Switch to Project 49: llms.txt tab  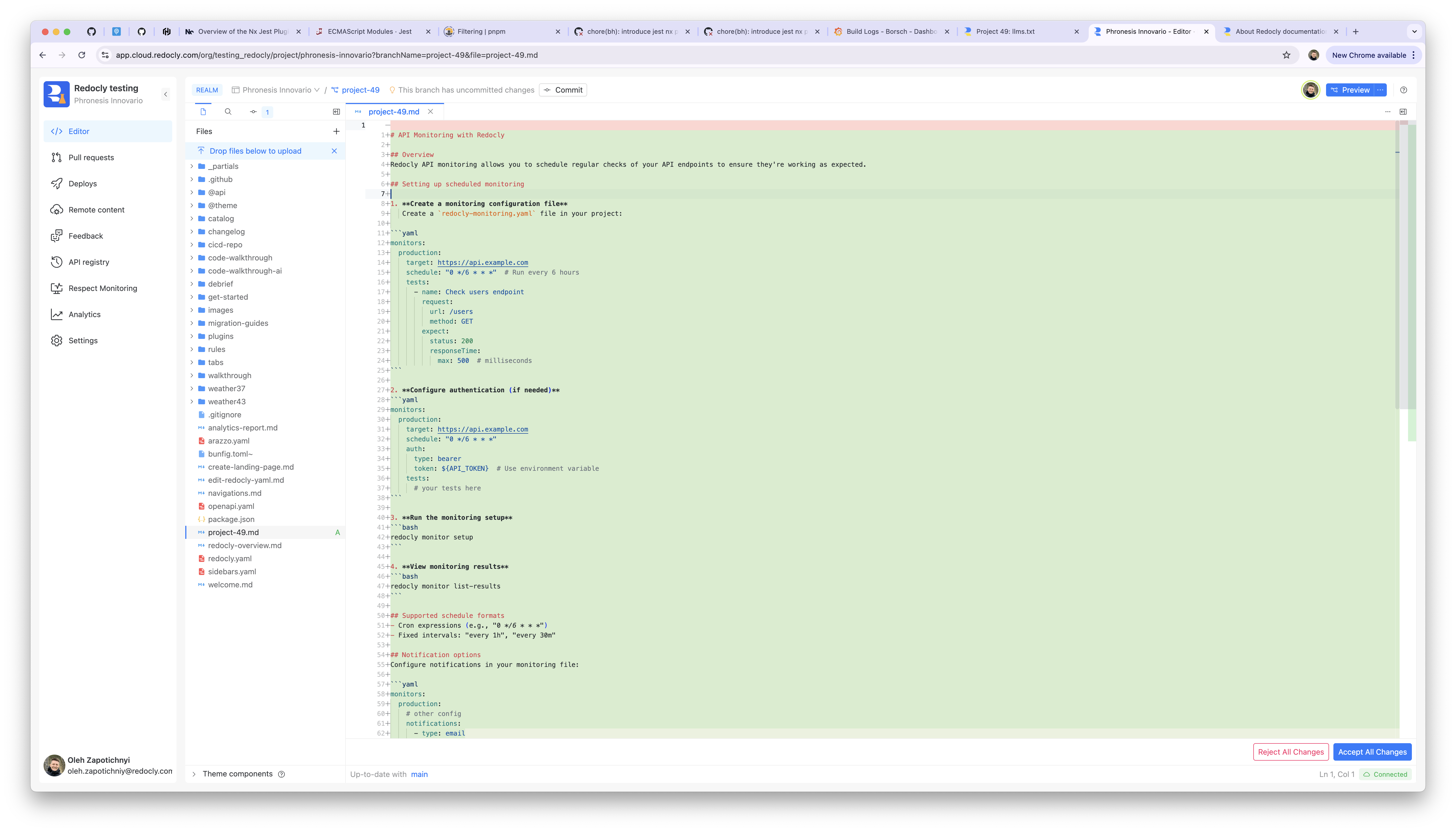click(1021, 32)
